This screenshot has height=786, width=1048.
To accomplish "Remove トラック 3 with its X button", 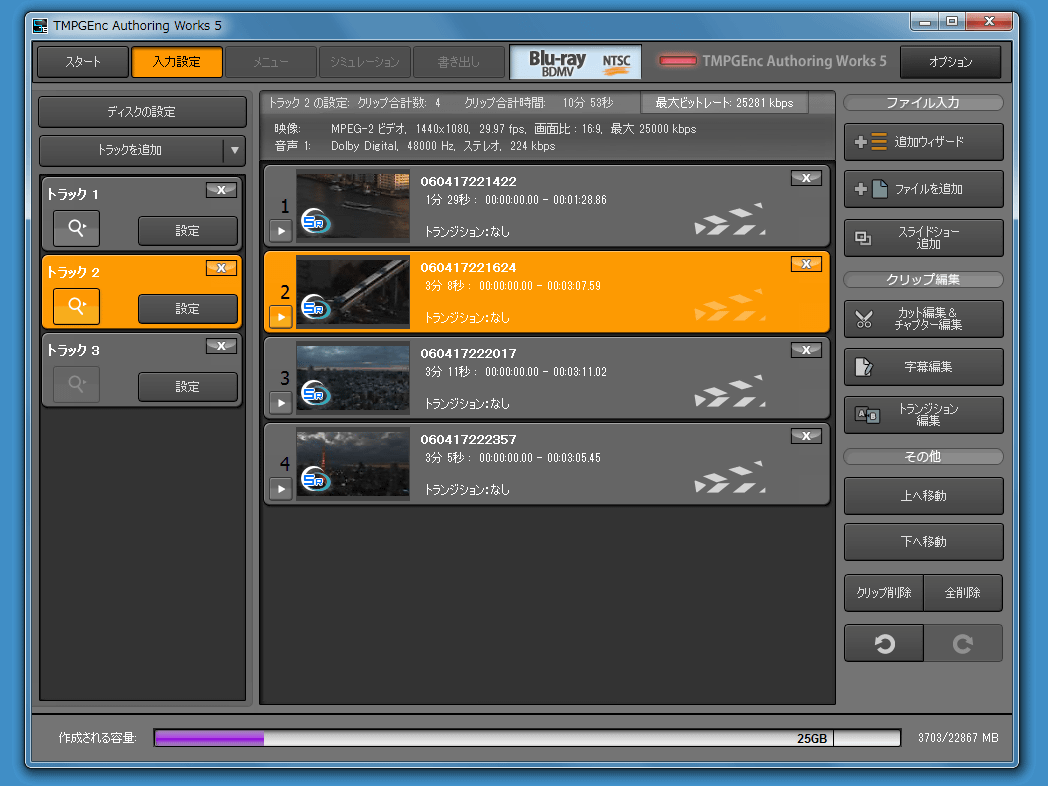I will [221, 346].
